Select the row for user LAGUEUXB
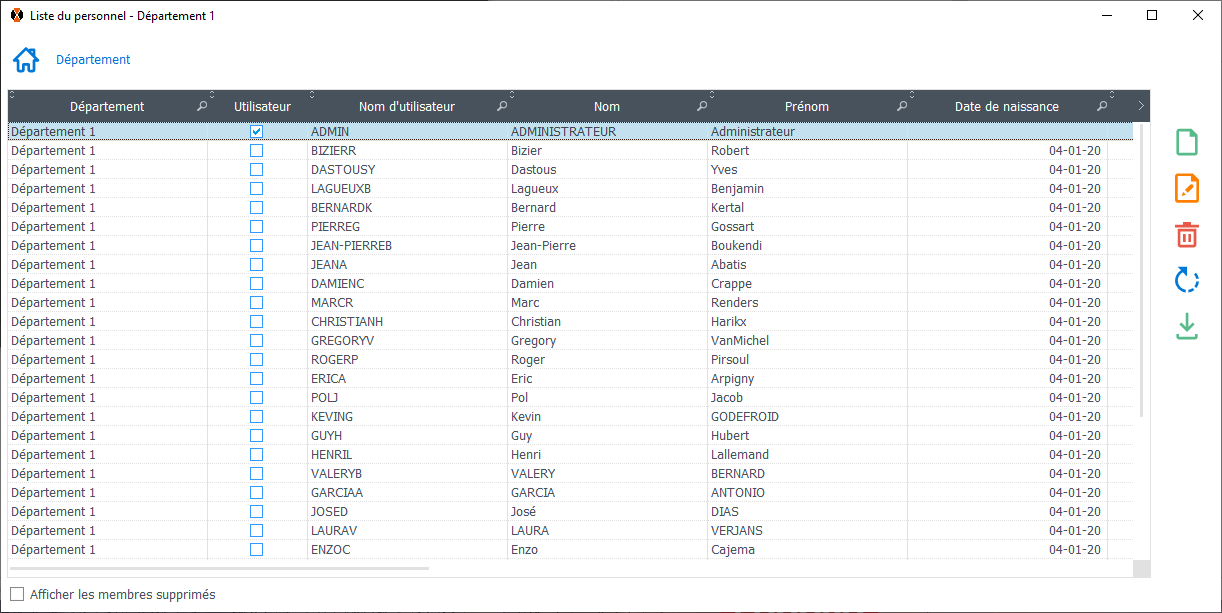Image resolution: width=1222 pixels, height=613 pixels. tap(341, 188)
